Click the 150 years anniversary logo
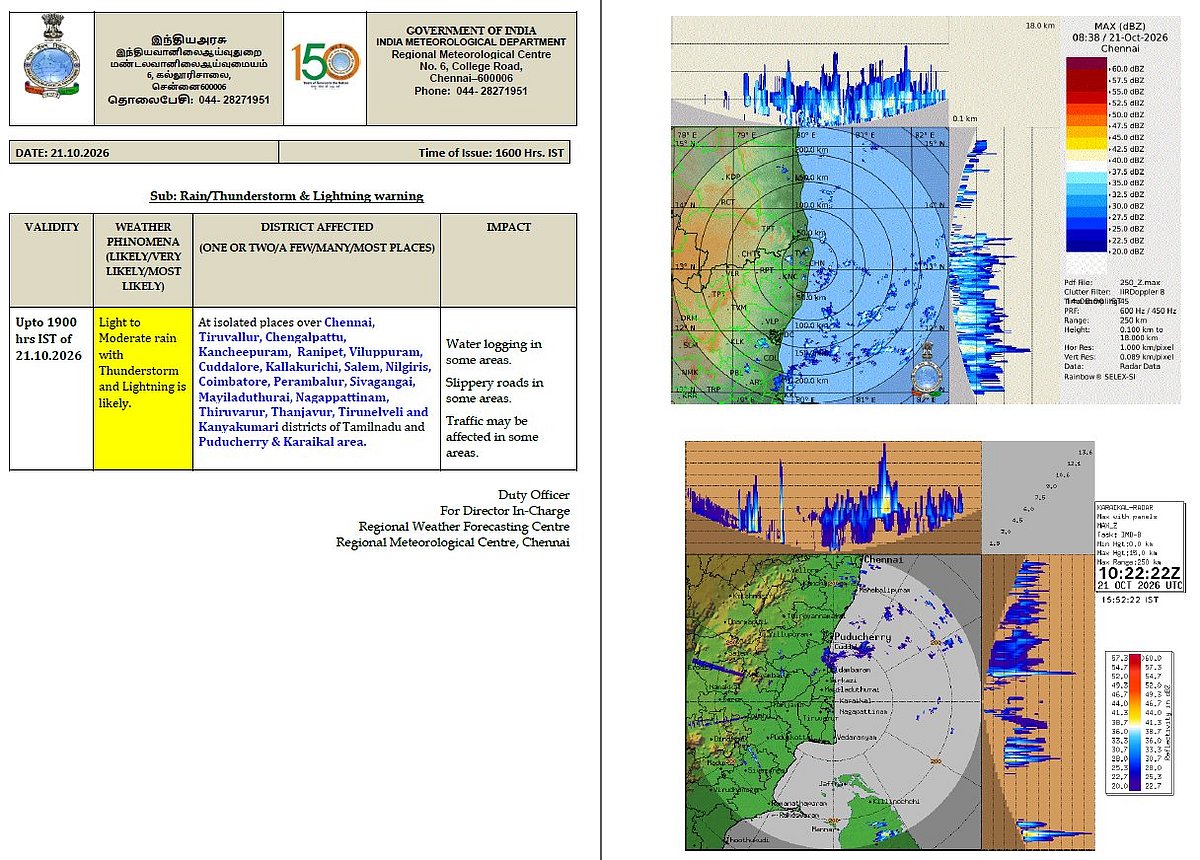 (326, 67)
